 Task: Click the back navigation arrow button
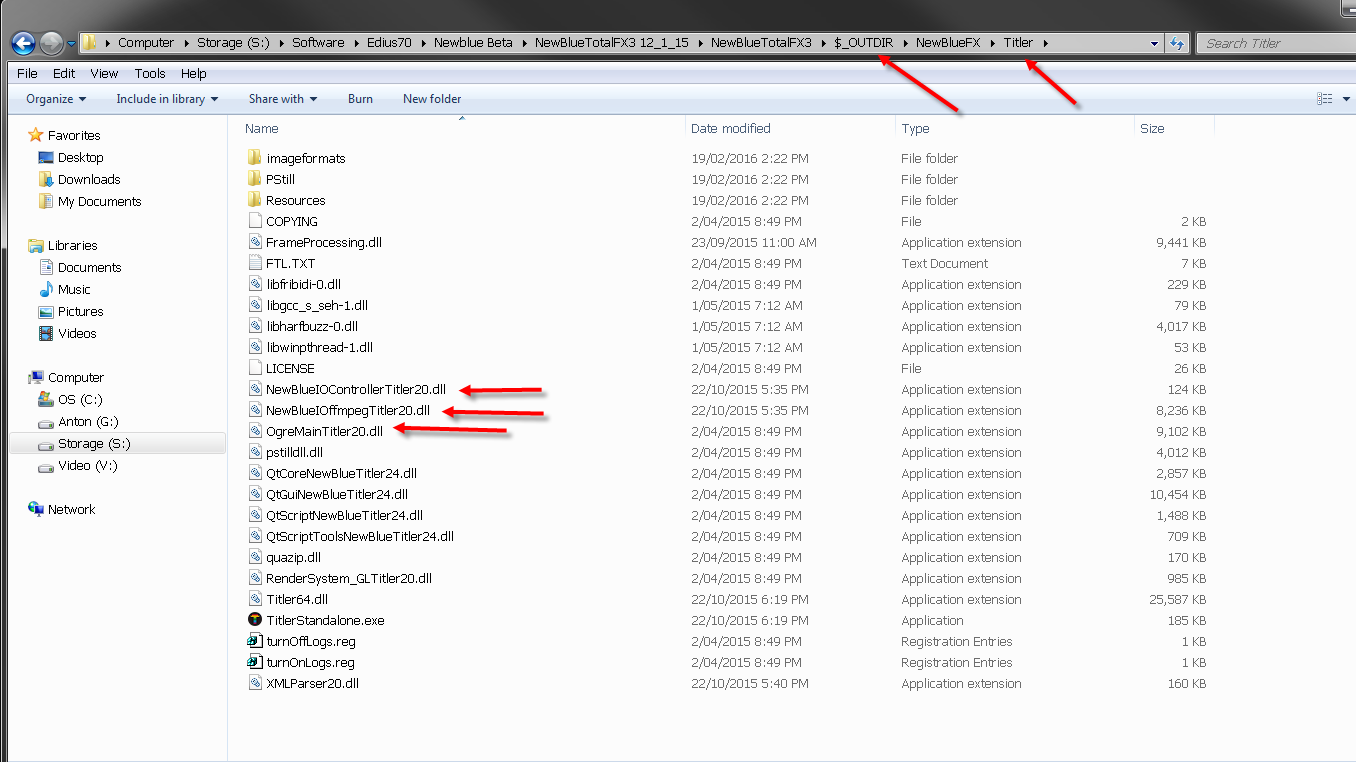click(22, 43)
